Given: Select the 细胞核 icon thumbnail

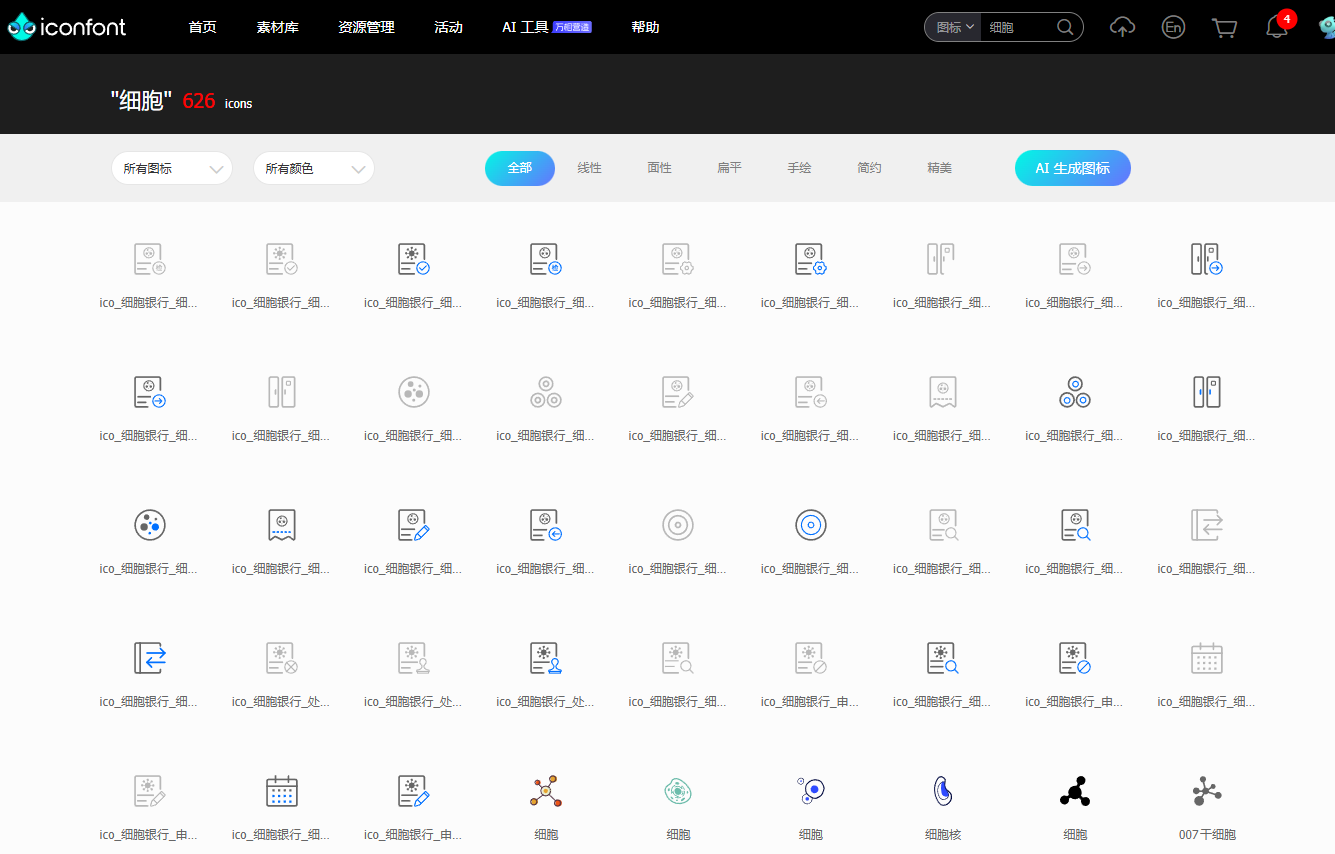Looking at the screenshot, I should (942, 791).
